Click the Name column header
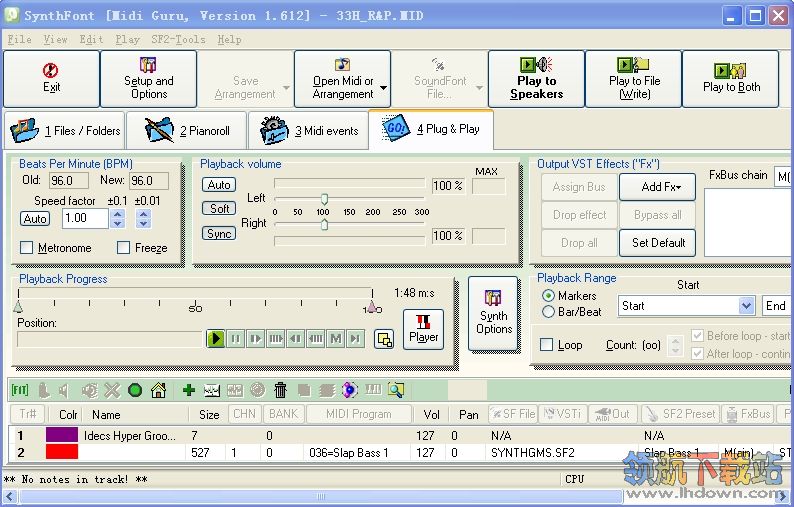This screenshot has height=507, width=794. pos(136,414)
